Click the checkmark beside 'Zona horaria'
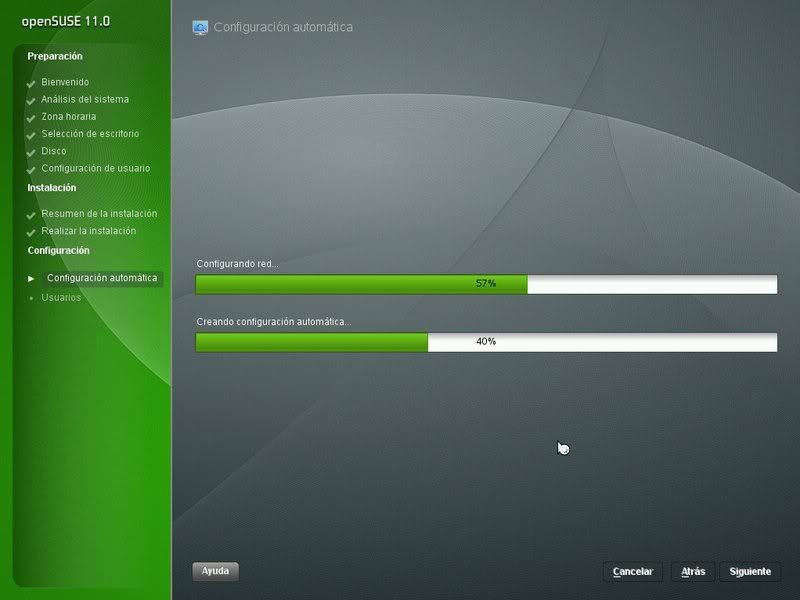Viewport: 800px width, 600px height. pyautogui.click(x=31, y=118)
